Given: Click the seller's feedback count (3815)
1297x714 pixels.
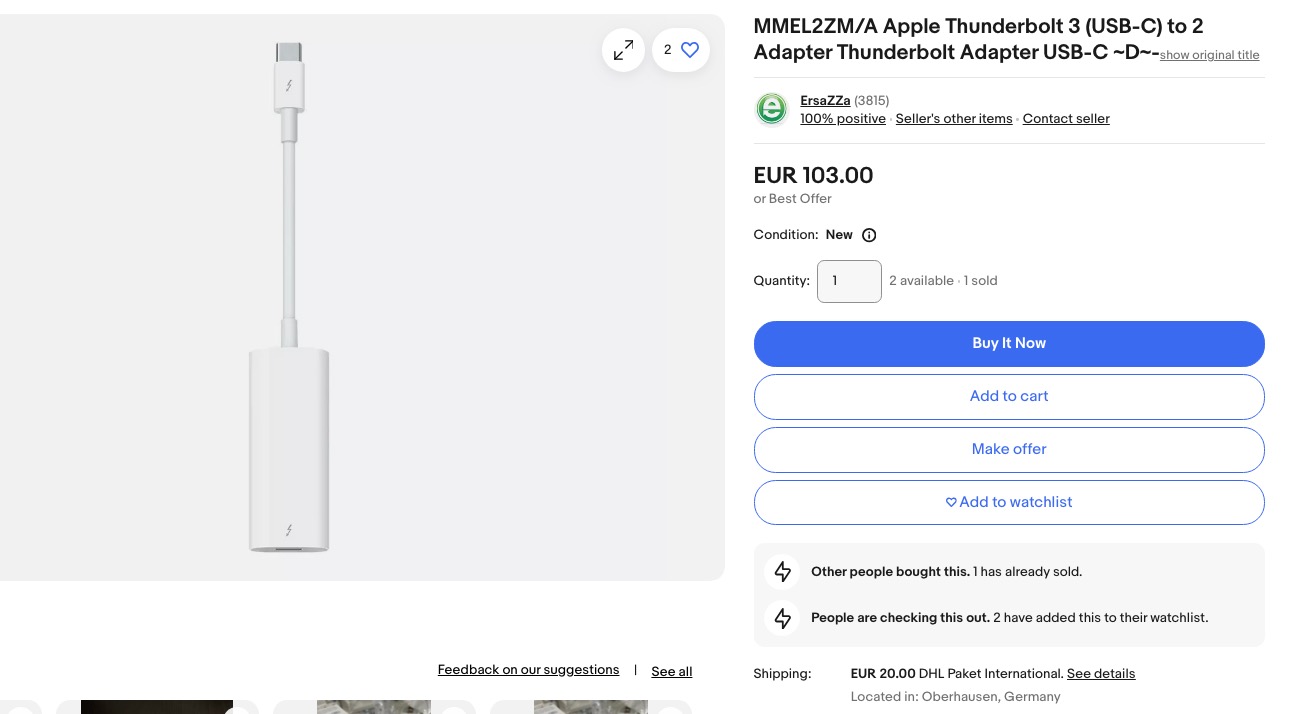Looking at the screenshot, I should [x=871, y=101].
